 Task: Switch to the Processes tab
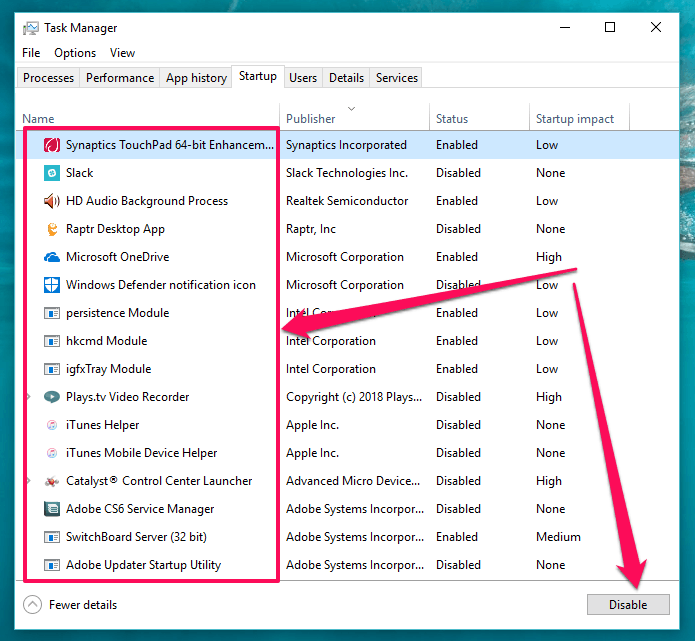[48, 78]
